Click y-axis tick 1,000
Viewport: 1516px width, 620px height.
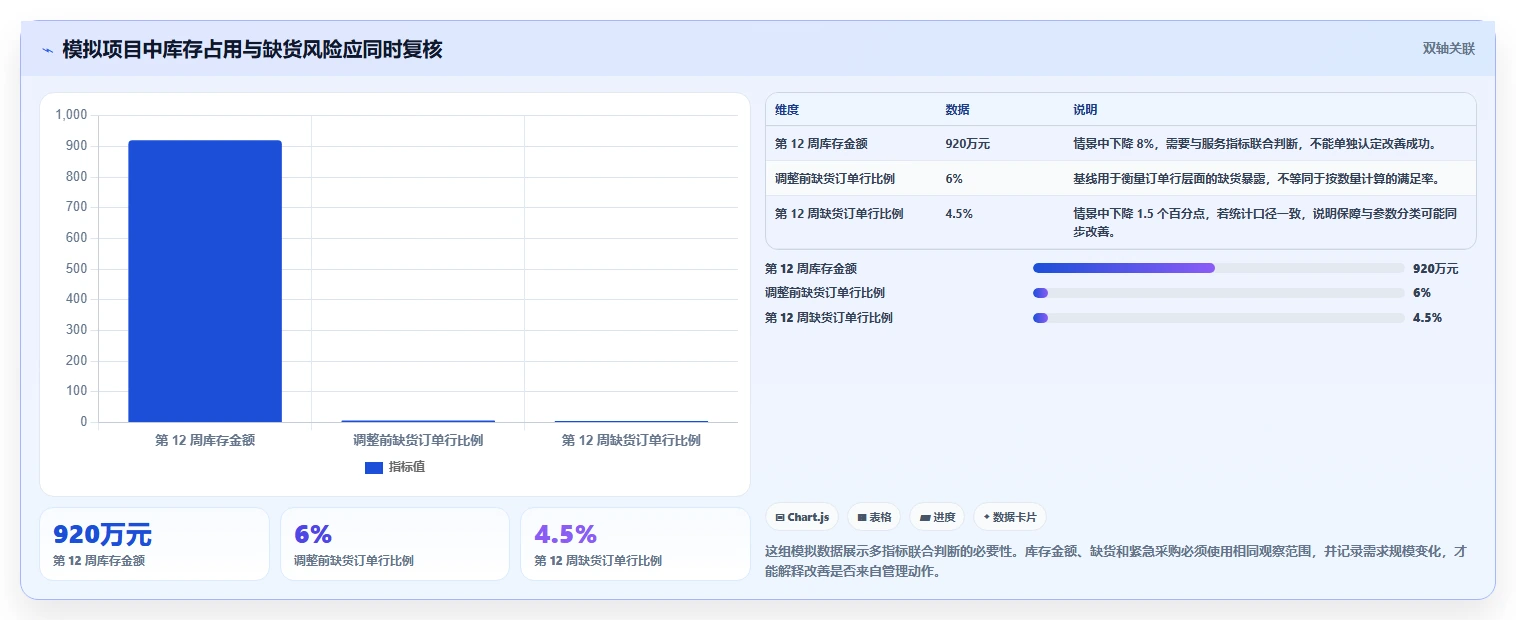click(x=72, y=115)
